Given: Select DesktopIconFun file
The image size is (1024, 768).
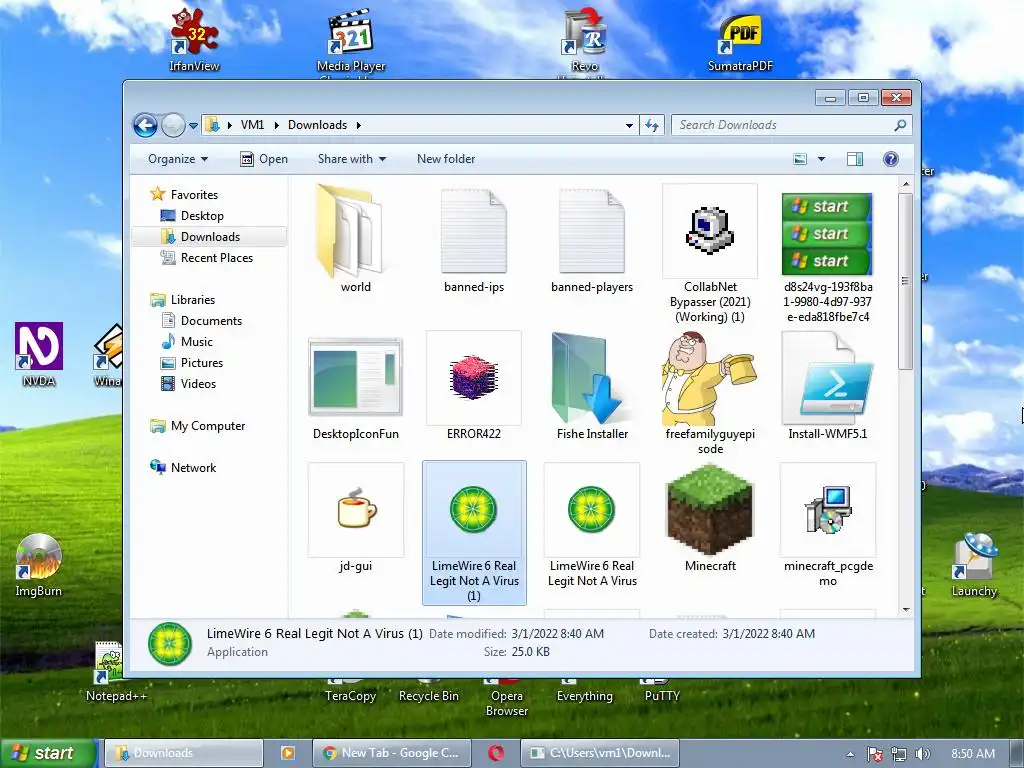Looking at the screenshot, I should (x=355, y=386).
